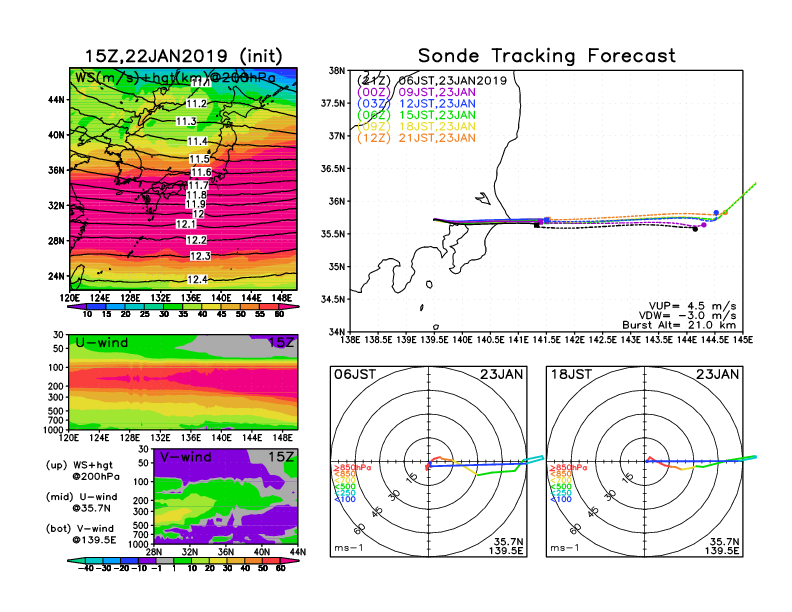Click '≥850hPa' in the 06JST hodograph legend
This screenshot has height=612, width=792.
tap(352, 468)
